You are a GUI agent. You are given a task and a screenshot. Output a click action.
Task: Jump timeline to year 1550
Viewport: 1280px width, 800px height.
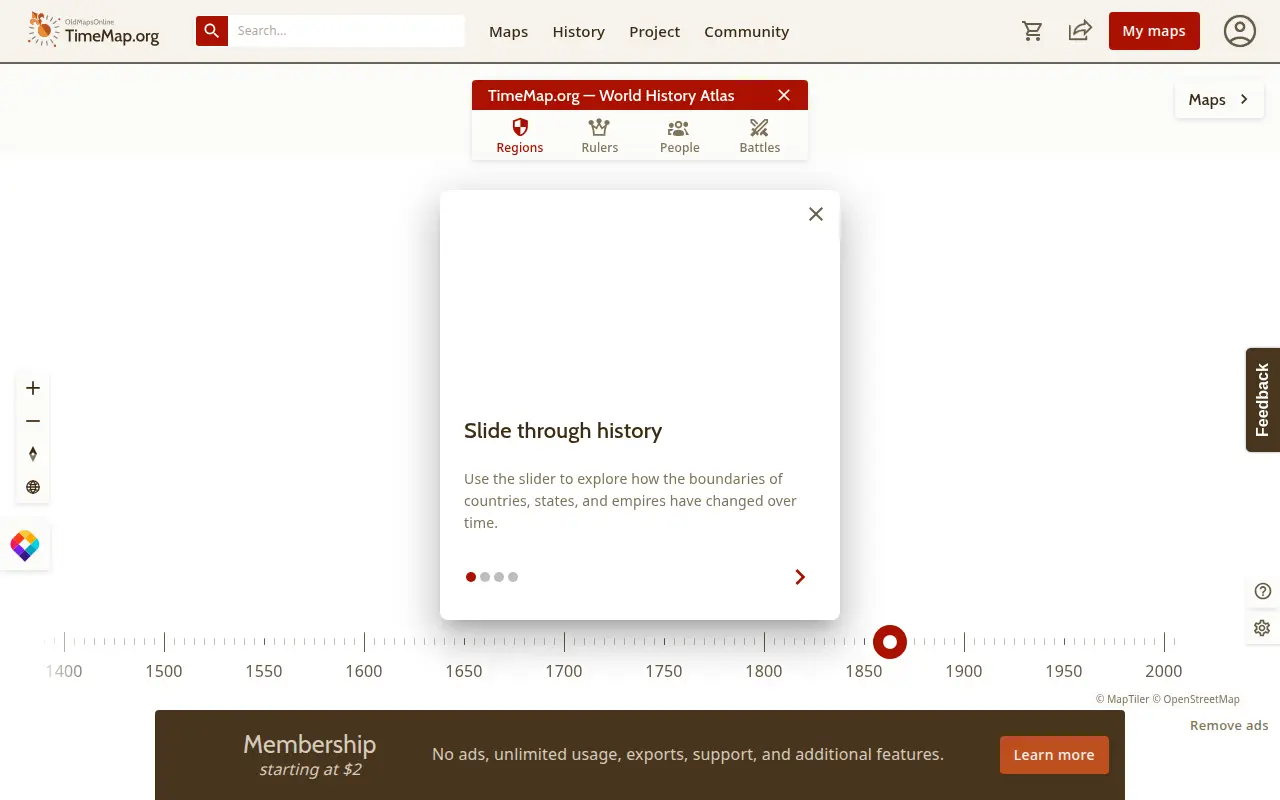264,671
